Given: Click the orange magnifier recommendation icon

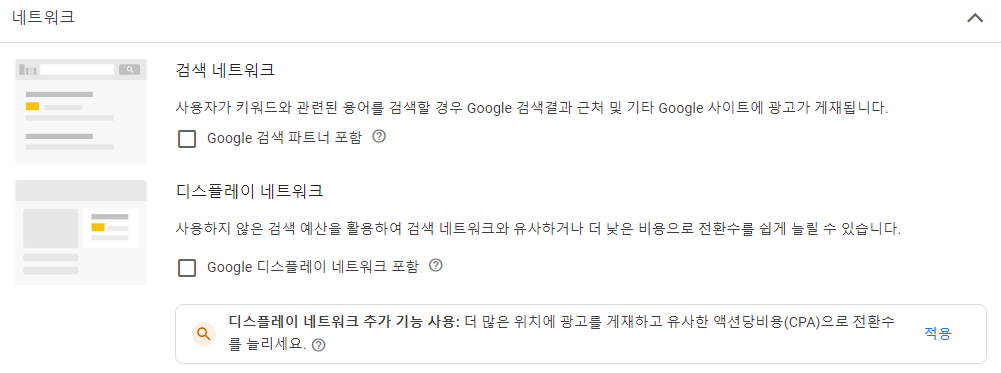Looking at the screenshot, I should click(204, 334).
